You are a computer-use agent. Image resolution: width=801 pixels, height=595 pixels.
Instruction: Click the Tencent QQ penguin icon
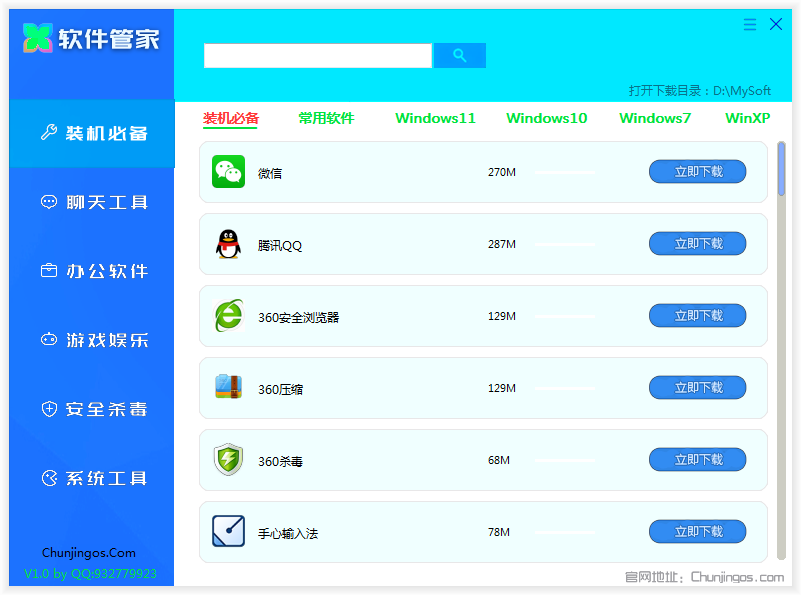point(228,244)
